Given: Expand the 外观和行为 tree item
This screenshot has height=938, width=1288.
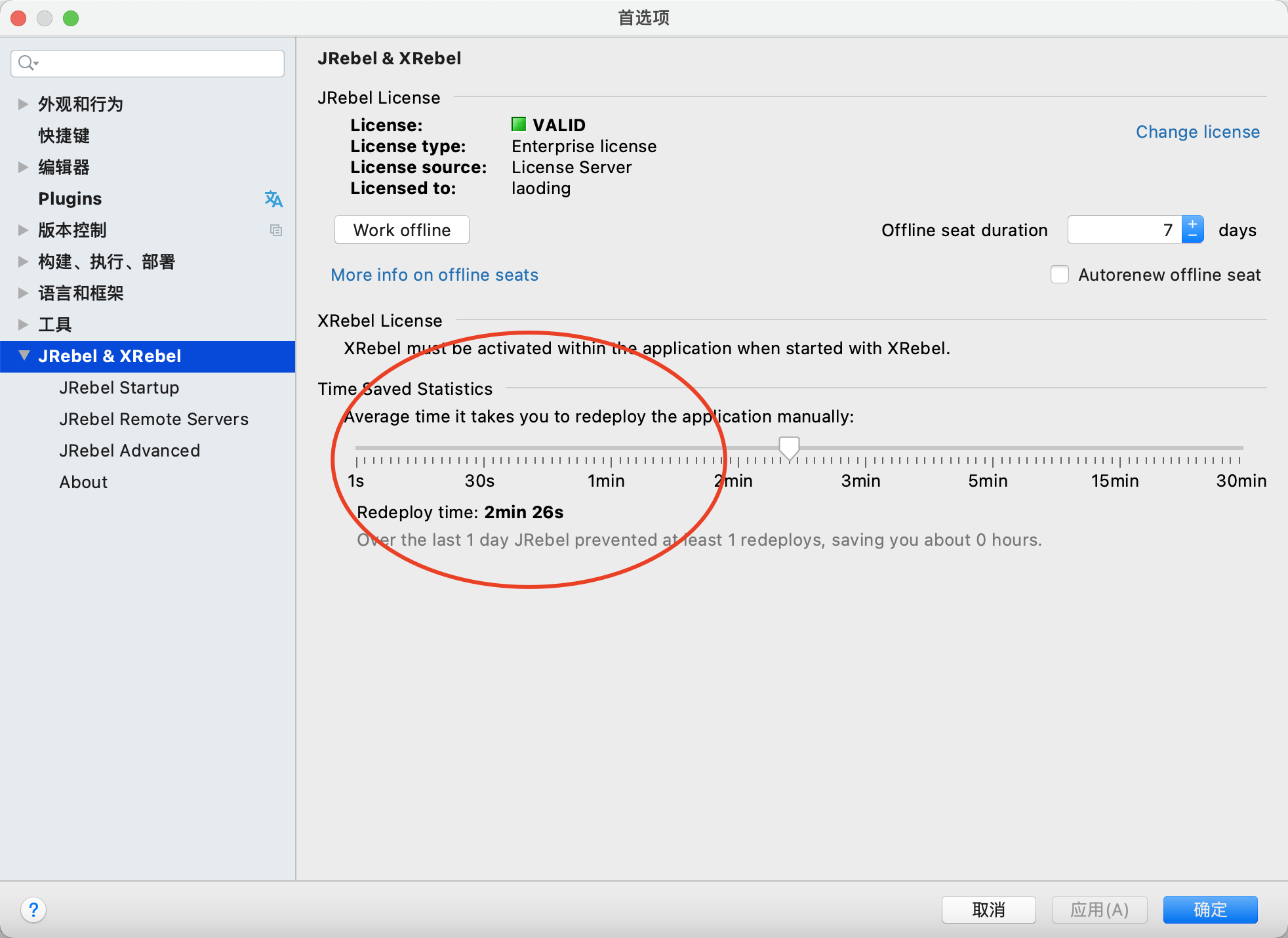Looking at the screenshot, I should click(23, 104).
